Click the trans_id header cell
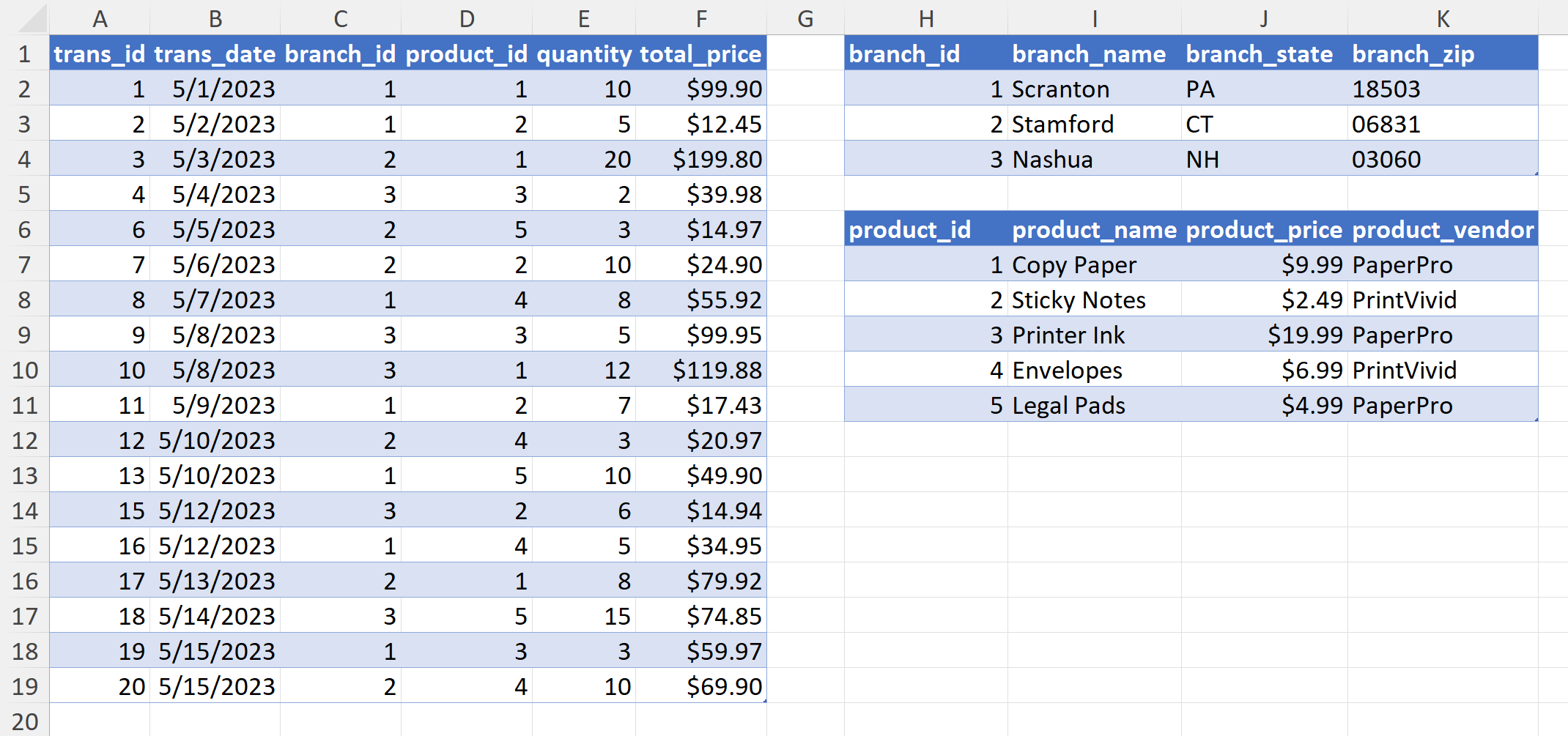Viewport: 1568px width, 736px height. [100, 54]
